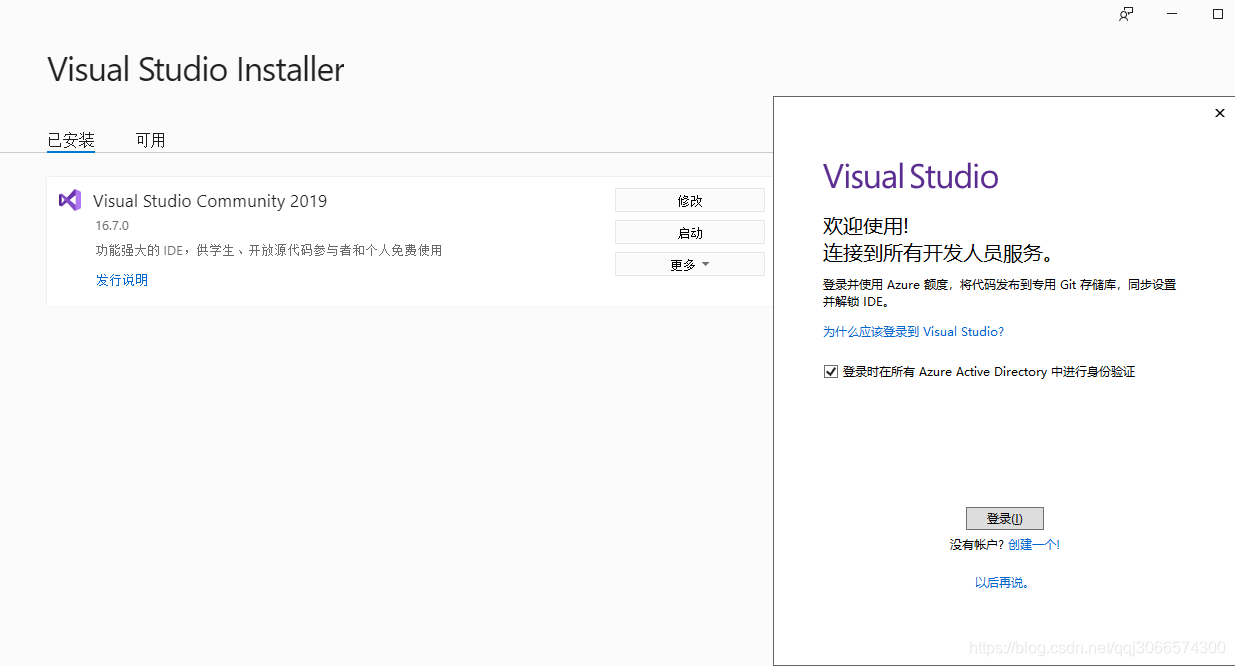Open the 为什么应该登录到 Visual Studio? link
This screenshot has width=1235, height=666.
(913, 331)
